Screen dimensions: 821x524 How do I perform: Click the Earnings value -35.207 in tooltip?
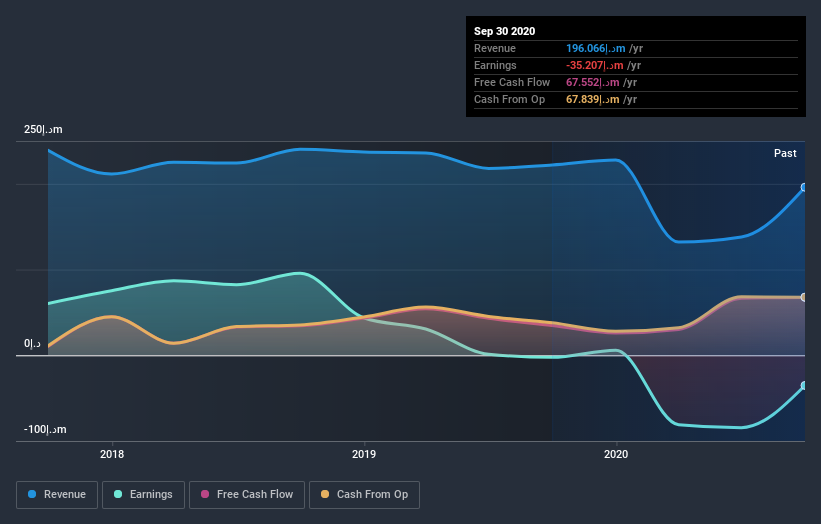pos(595,65)
